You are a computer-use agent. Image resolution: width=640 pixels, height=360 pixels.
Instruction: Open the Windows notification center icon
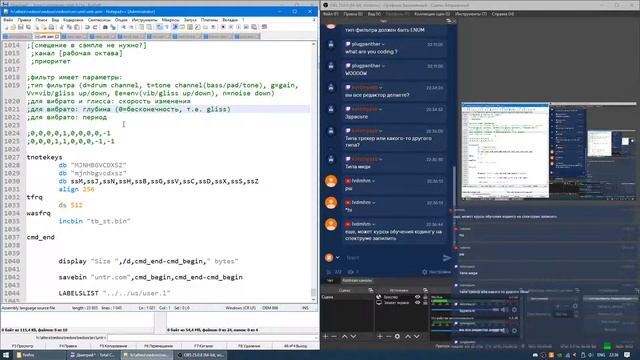[x=627, y=355]
